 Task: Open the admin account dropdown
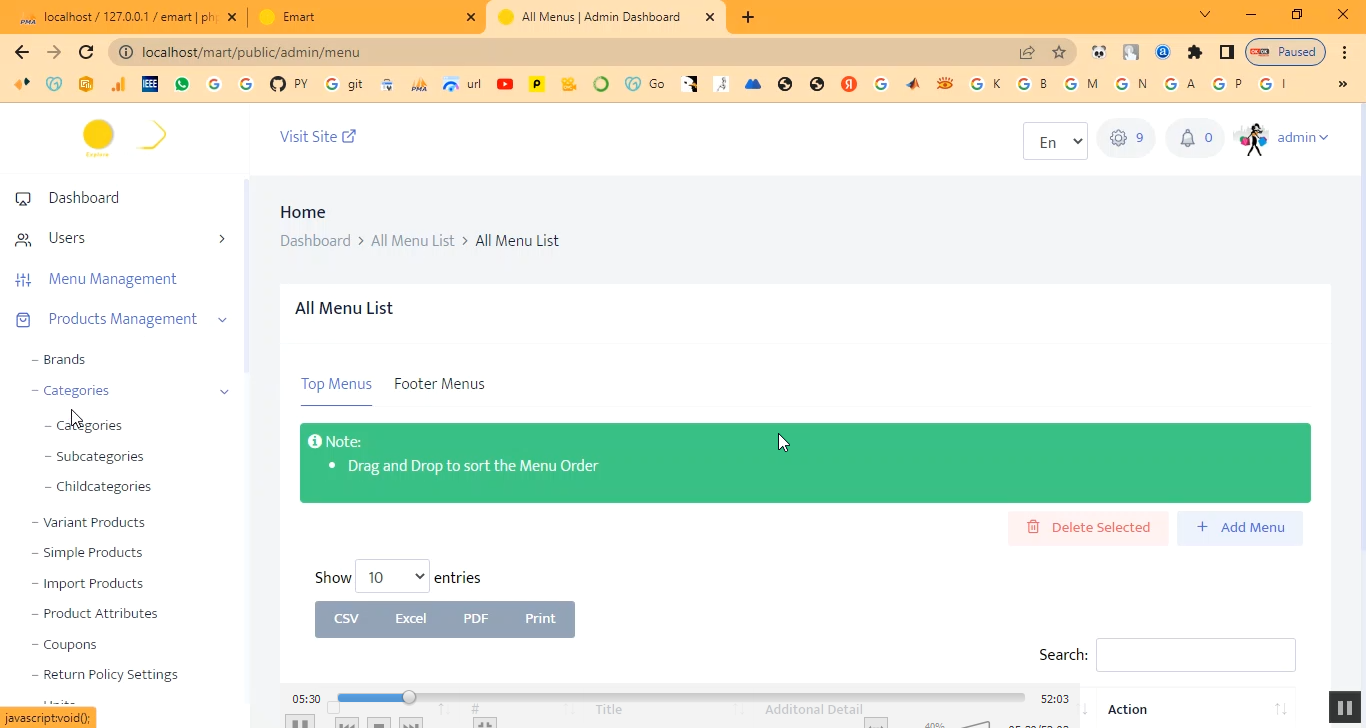point(1303,138)
